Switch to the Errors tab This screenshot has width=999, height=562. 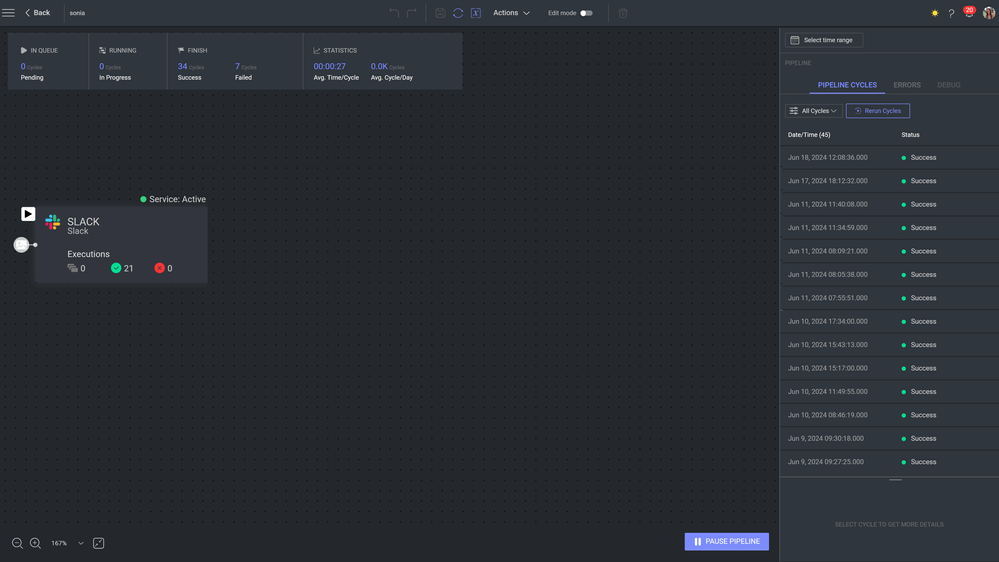pos(907,85)
